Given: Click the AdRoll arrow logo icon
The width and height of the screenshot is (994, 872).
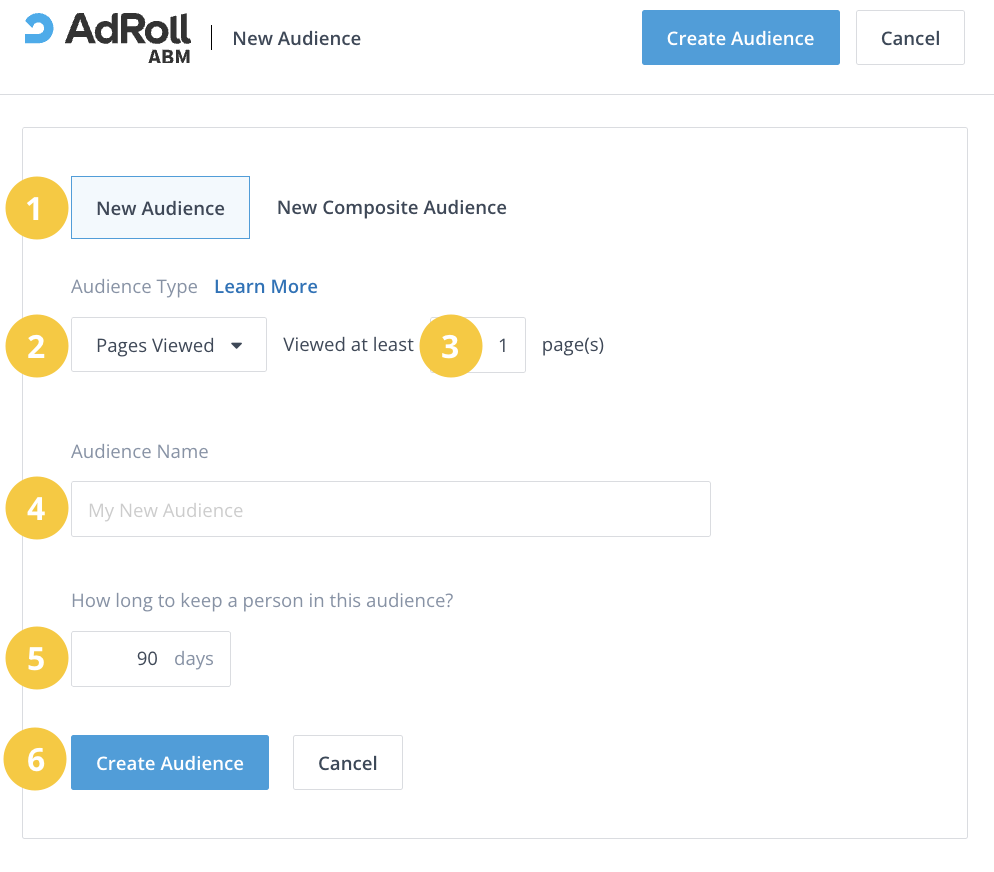Looking at the screenshot, I should 39,29.
